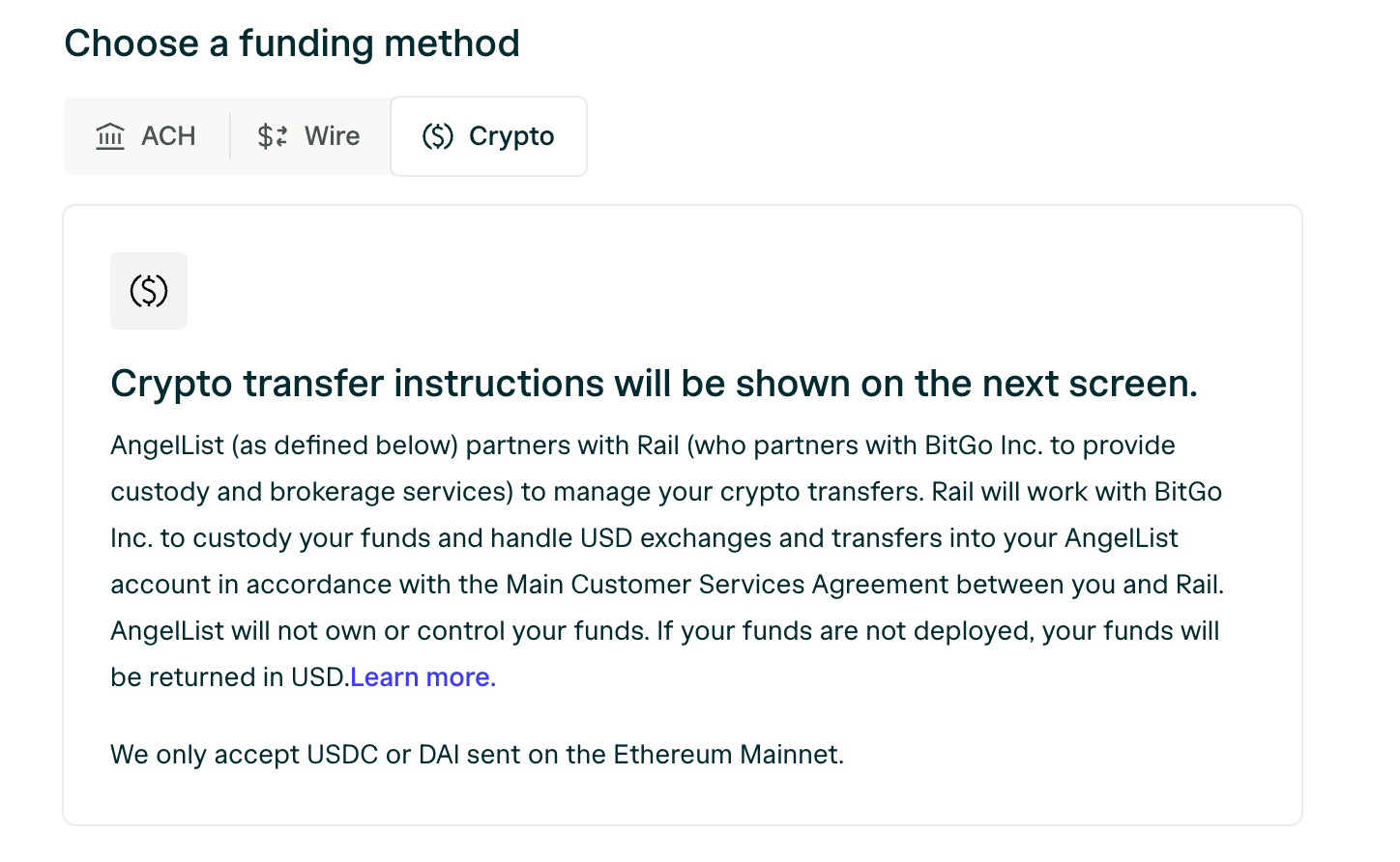Click the "We only accept USDC or DAI" notice

[x=478, y=755]
